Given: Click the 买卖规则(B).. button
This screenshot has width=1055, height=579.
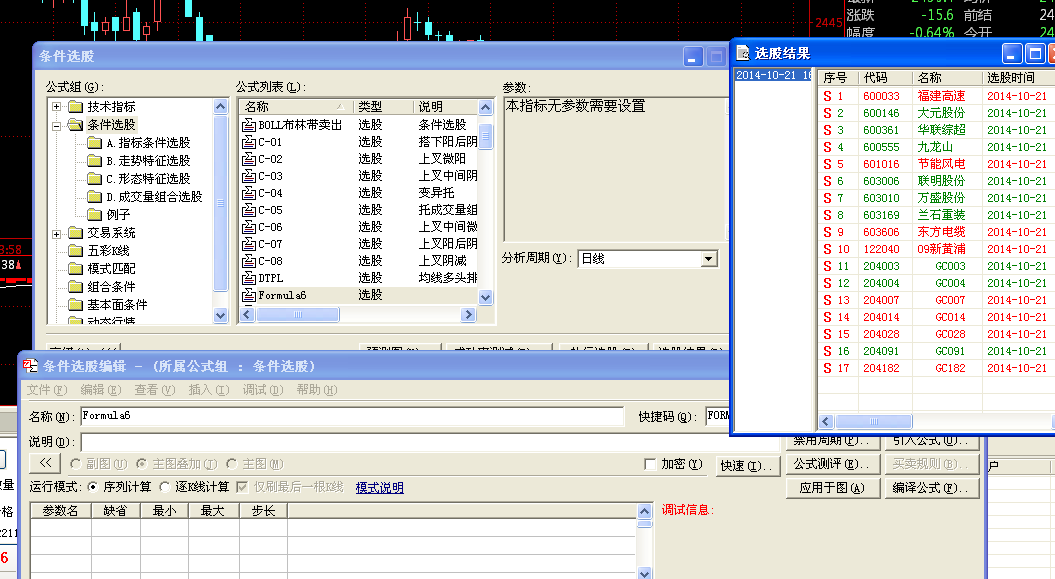Looking at the screenshot, I should click(931, 464).
